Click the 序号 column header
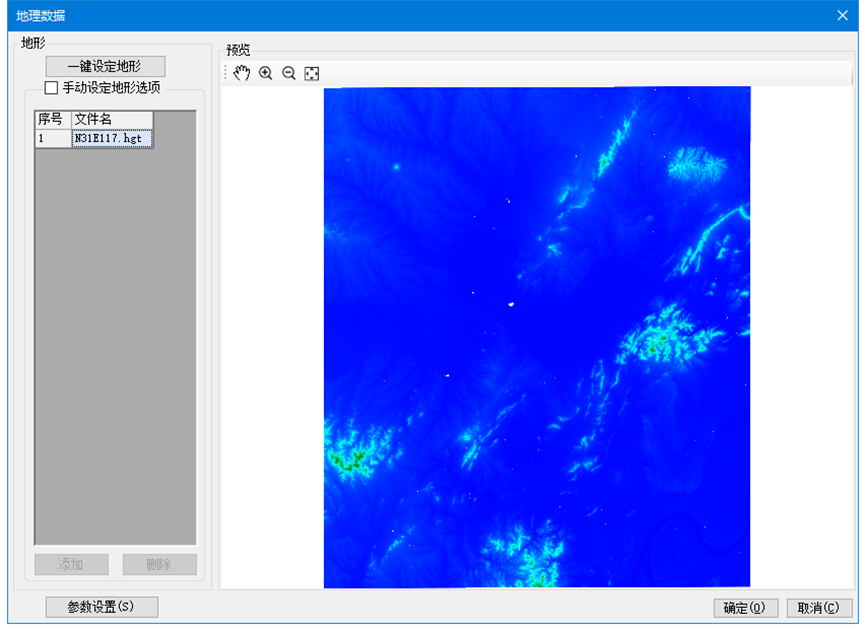 click(52, 120)
